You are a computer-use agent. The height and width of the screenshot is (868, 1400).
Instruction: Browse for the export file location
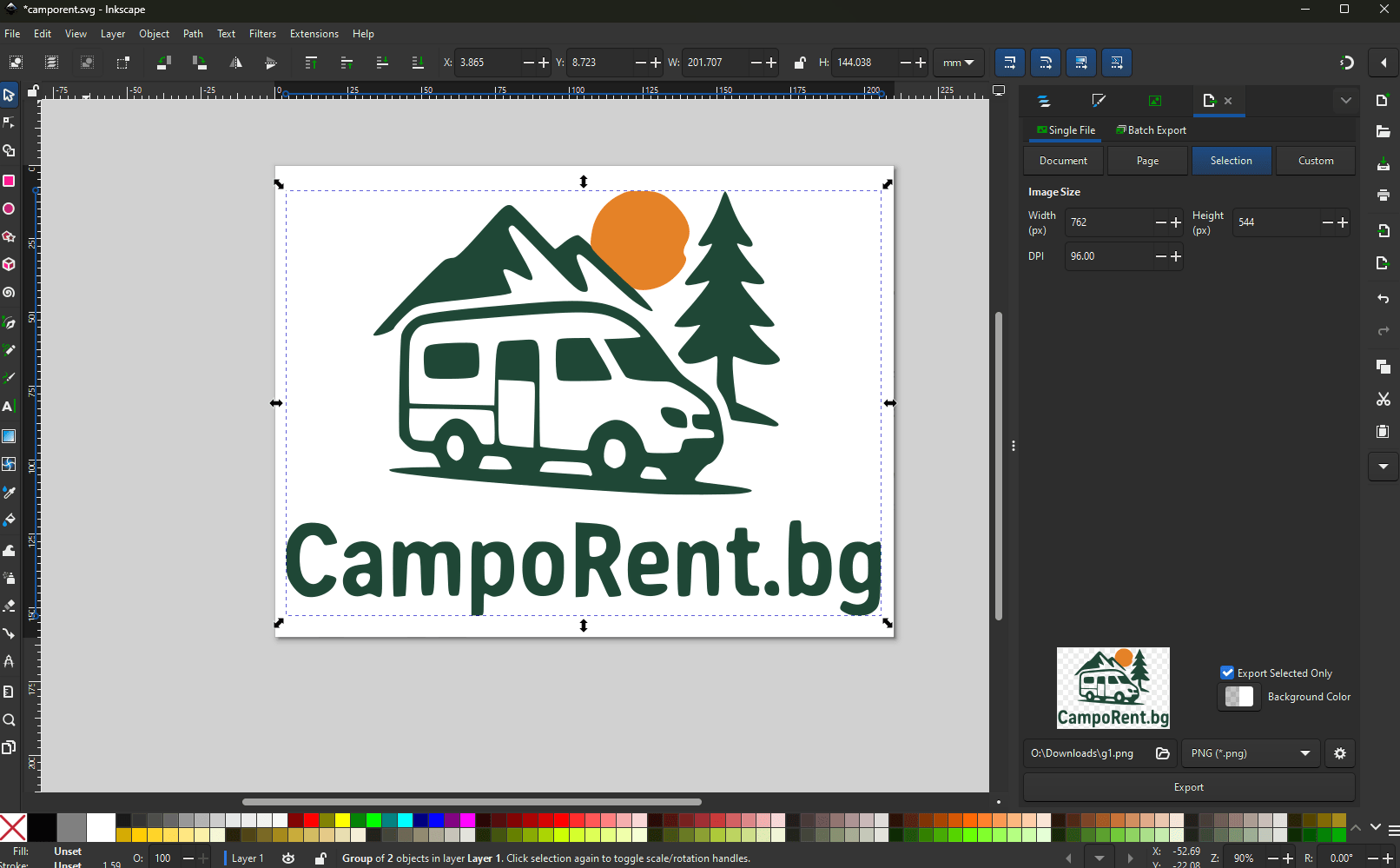pos(1163,753)
